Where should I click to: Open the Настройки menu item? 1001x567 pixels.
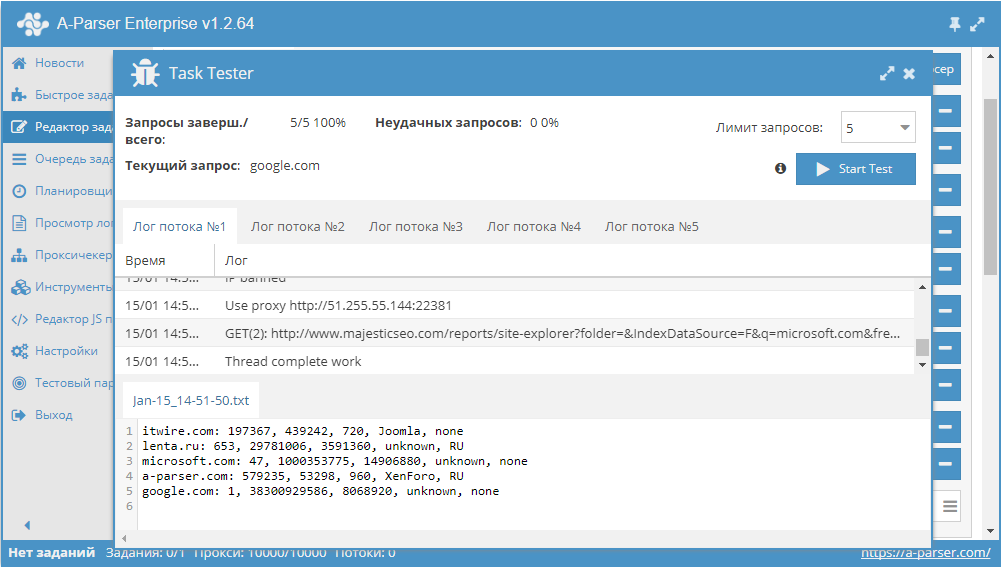[x=66, y=351]
